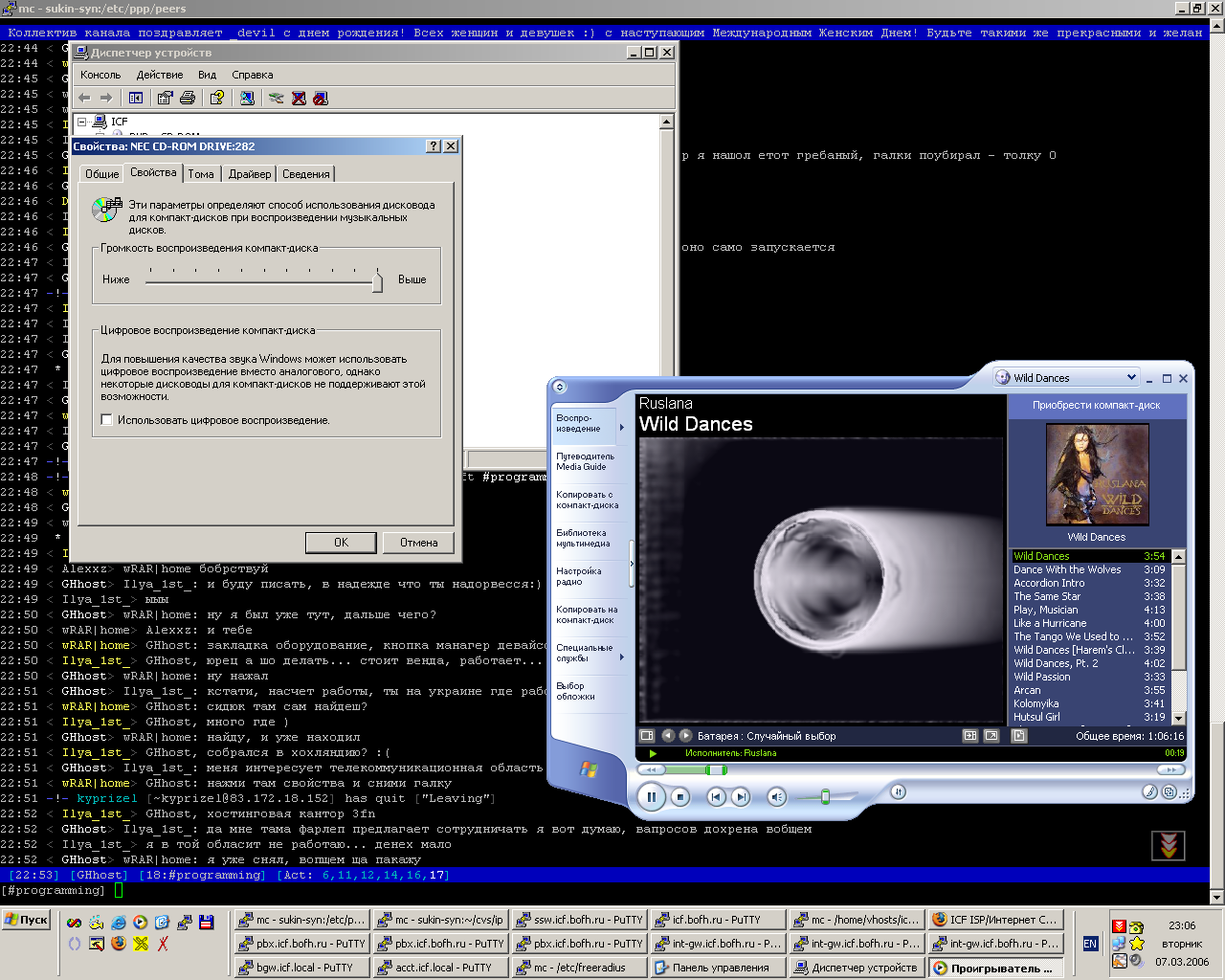The image size is (1225, 980).
Task: Select next visualization in Media Player
Action: (685, 736)
